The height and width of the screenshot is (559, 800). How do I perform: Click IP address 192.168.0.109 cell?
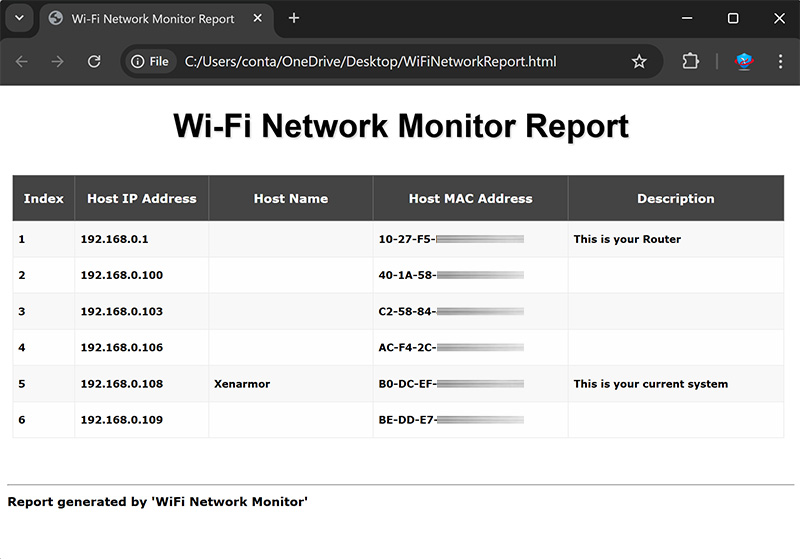point(121,420)
